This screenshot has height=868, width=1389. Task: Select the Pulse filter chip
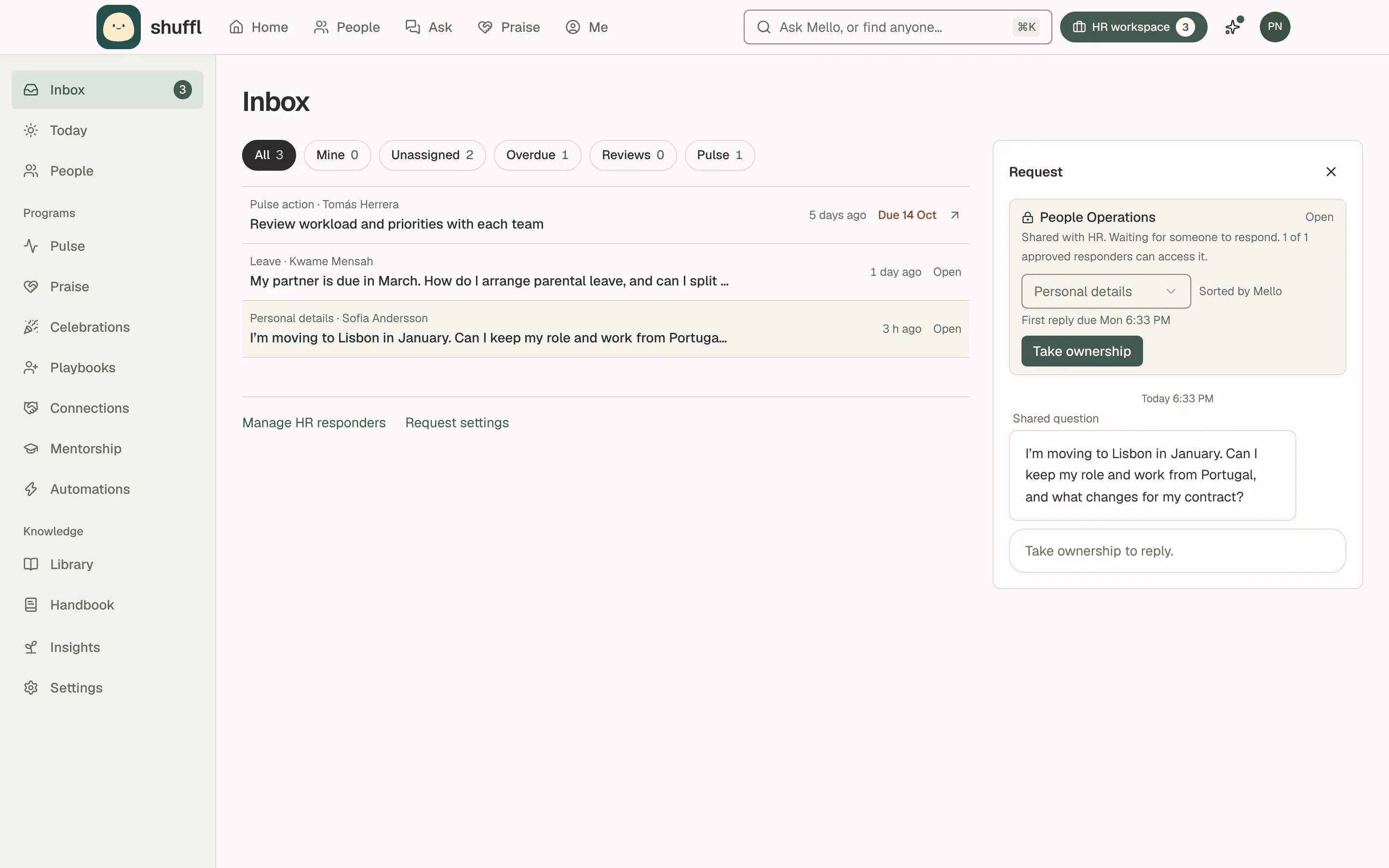coord(719,155)
